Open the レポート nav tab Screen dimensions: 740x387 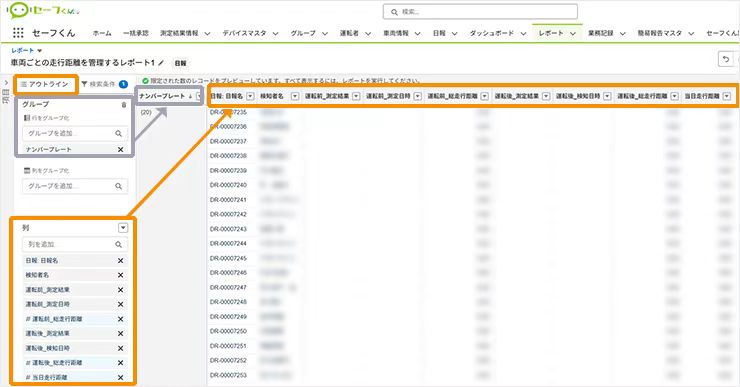551,34
